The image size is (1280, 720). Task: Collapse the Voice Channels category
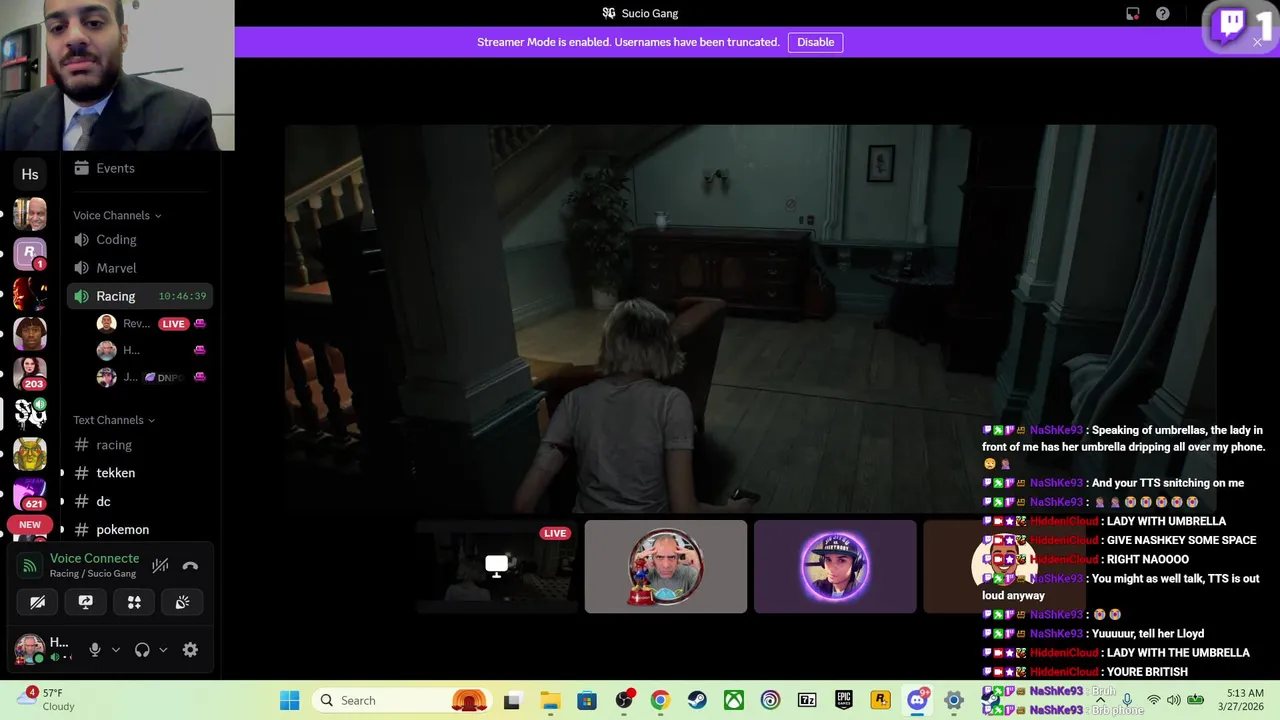coord(117,215)
